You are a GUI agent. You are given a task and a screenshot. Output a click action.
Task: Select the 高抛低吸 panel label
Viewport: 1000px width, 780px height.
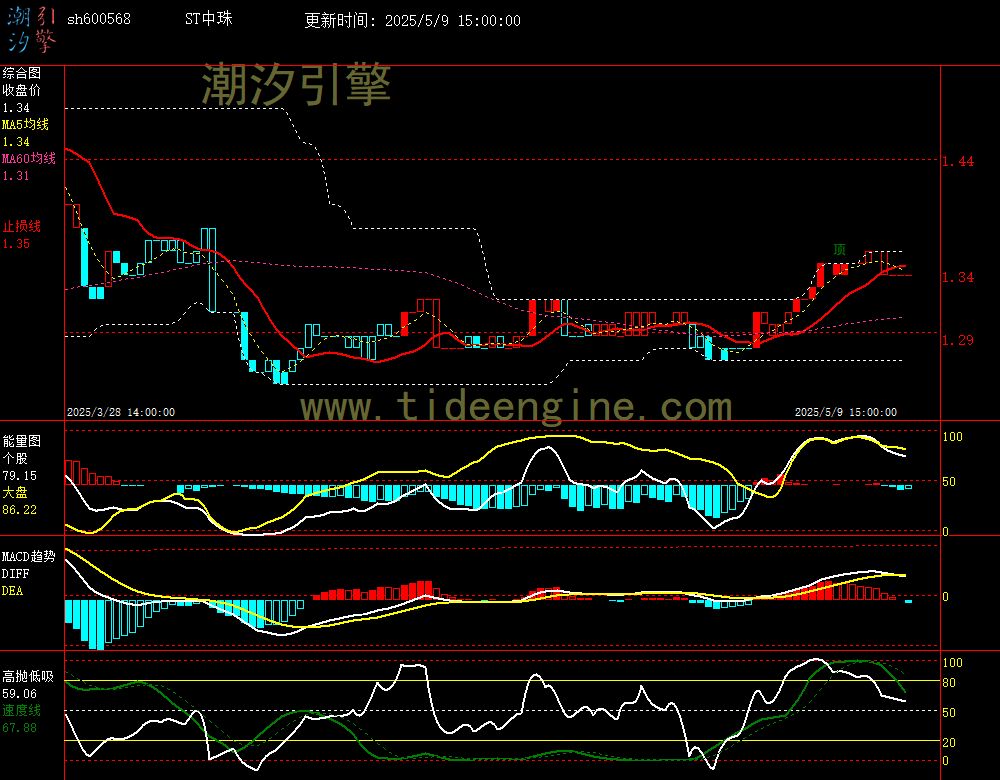pos(28,676)
